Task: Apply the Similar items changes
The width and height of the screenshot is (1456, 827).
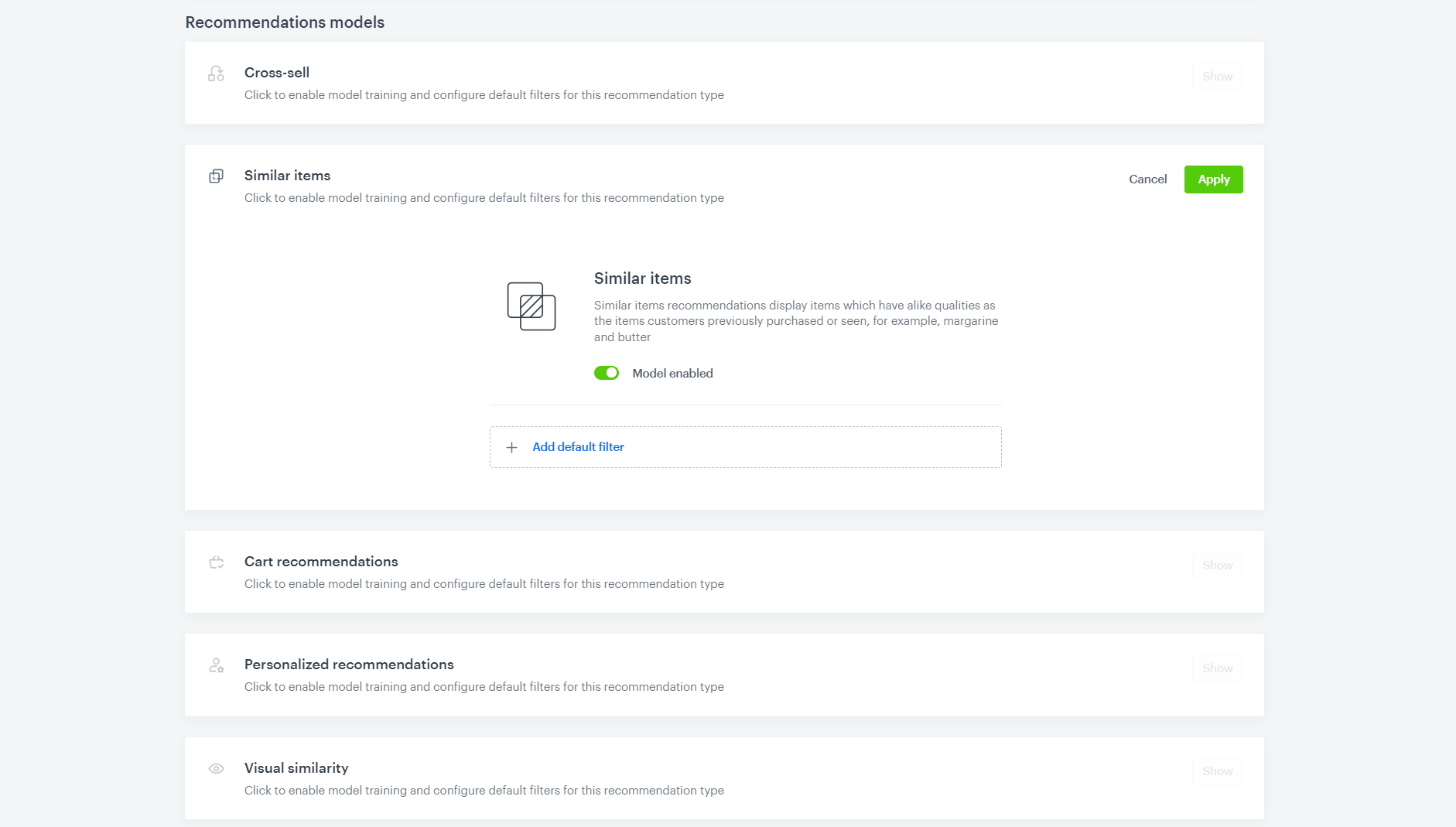Action: tap(1213, 179)
